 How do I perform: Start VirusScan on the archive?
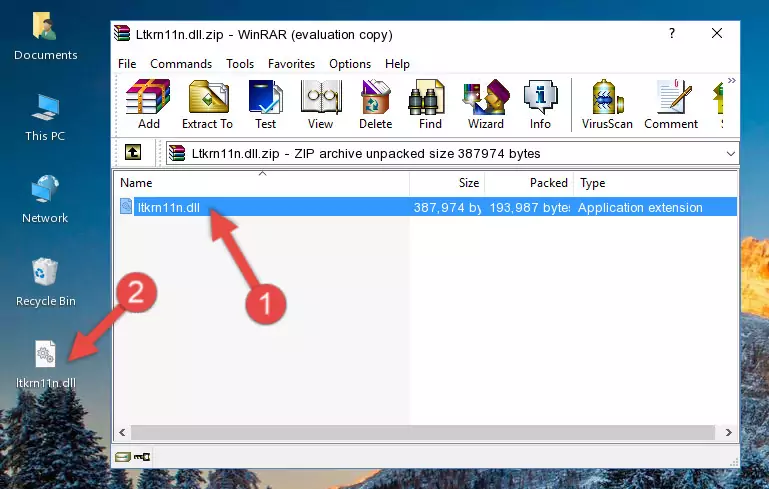[607, 104]
